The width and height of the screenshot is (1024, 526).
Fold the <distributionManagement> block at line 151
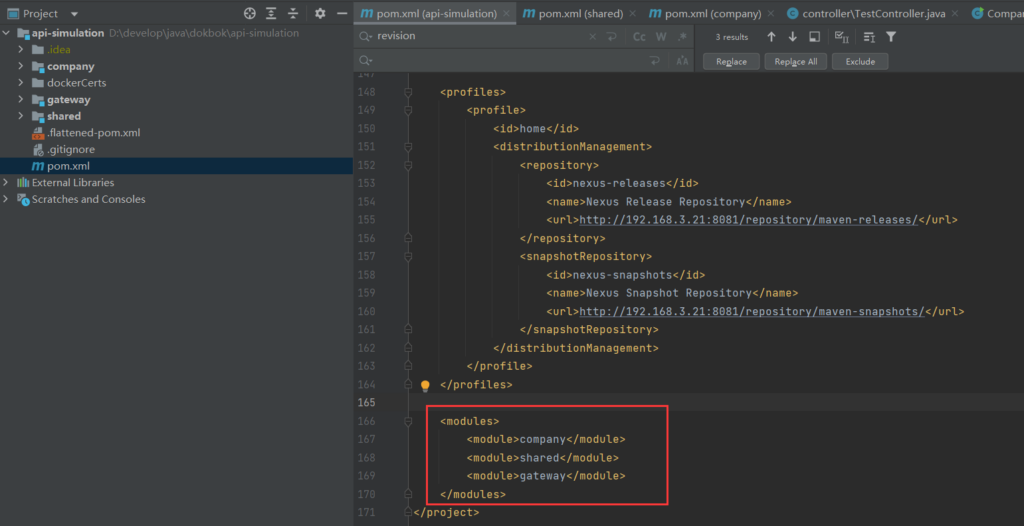(408, 147)
